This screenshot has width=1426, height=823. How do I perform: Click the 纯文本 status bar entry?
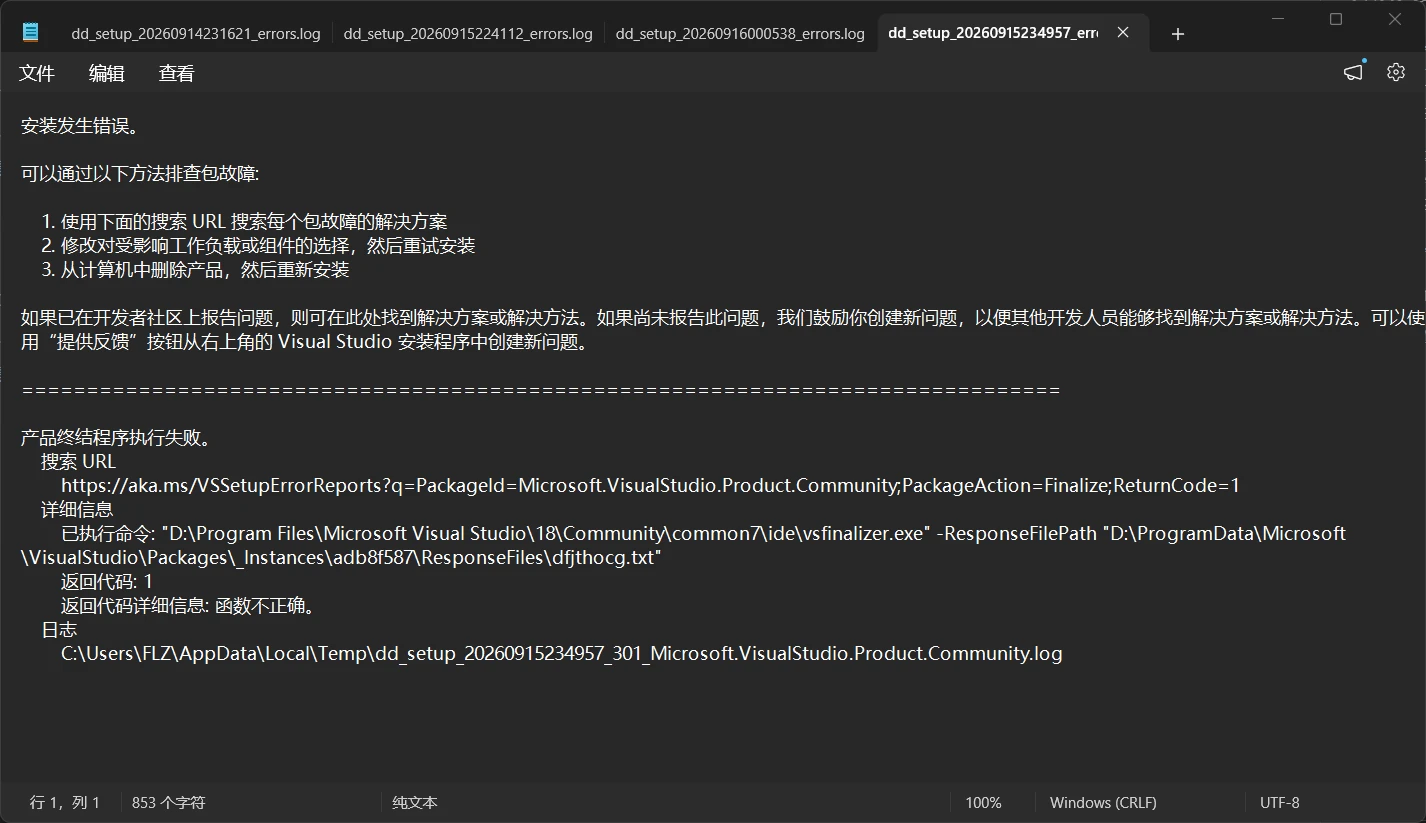[415, 803]
